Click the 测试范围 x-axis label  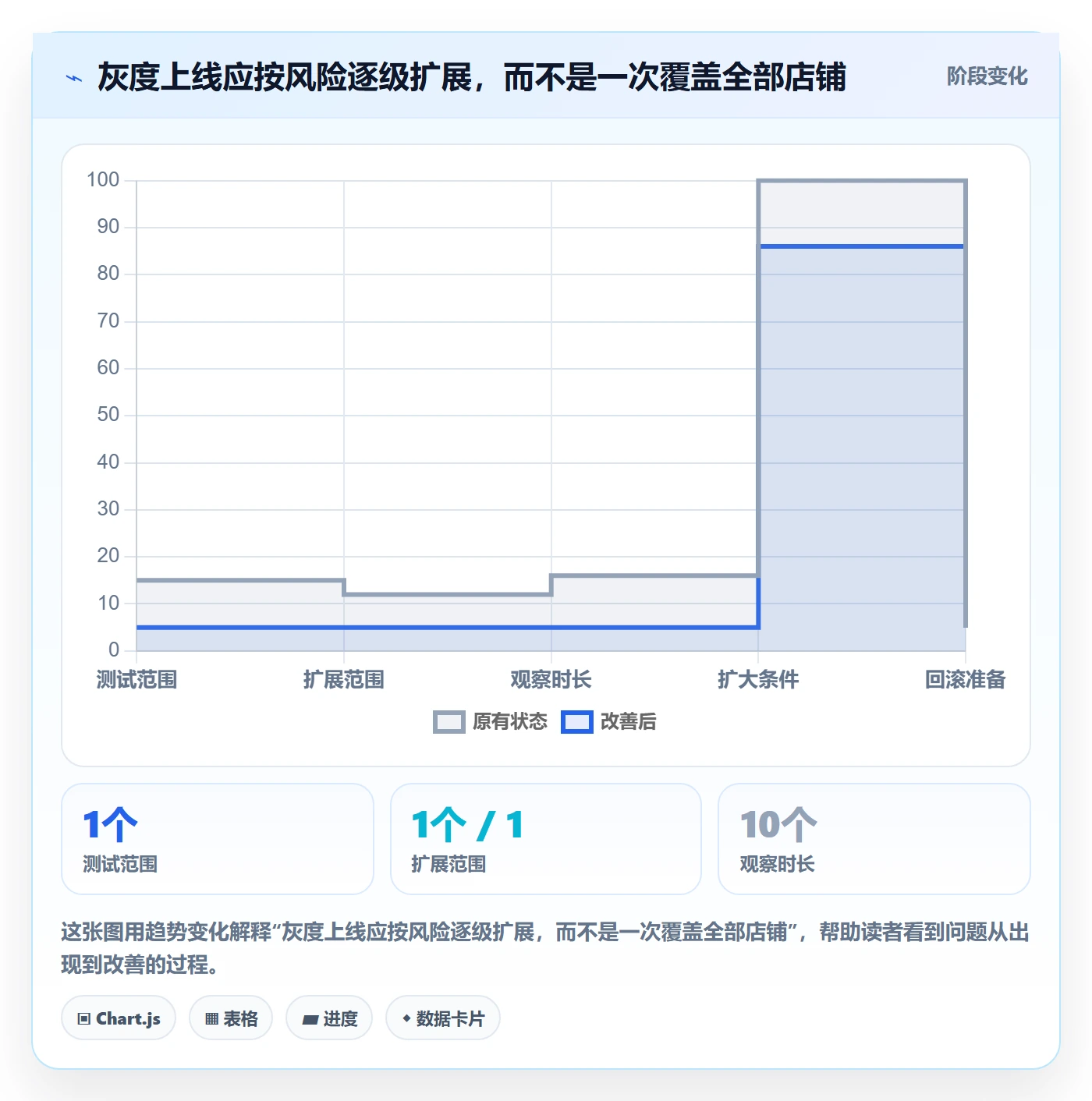(137, 680)
